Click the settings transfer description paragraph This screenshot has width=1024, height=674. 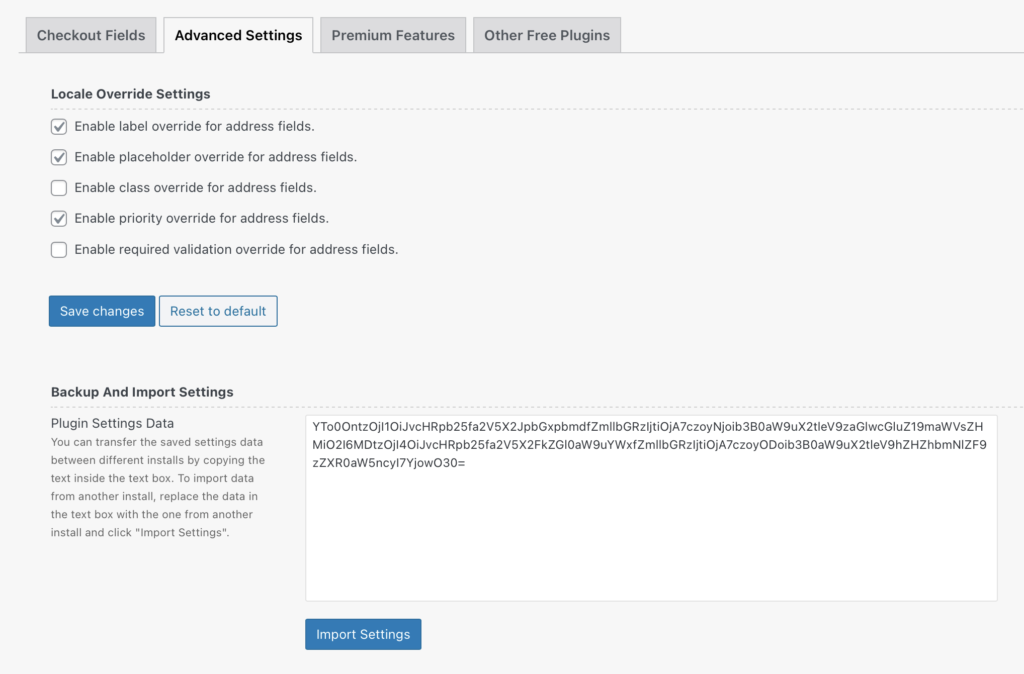pos(158,487)
